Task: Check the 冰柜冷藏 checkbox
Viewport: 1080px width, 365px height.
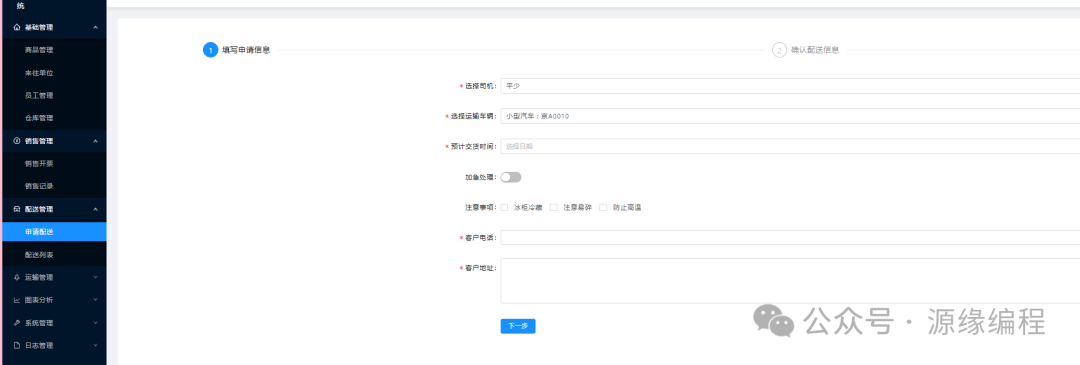Action: coord(504,207)
